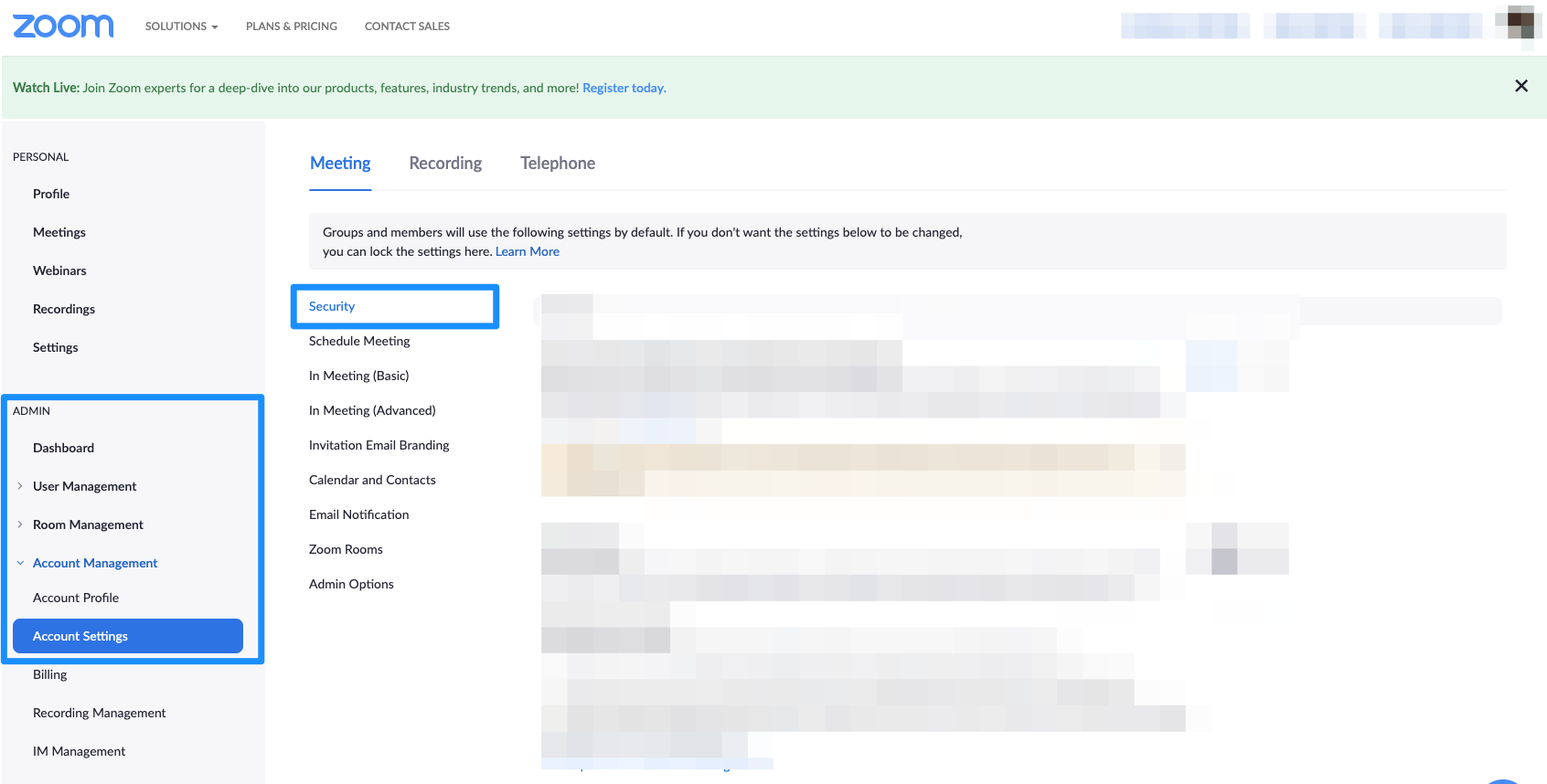Open Billing in admin sidebar
This screenshot has width=1547, height=784.
pos(50,674)
